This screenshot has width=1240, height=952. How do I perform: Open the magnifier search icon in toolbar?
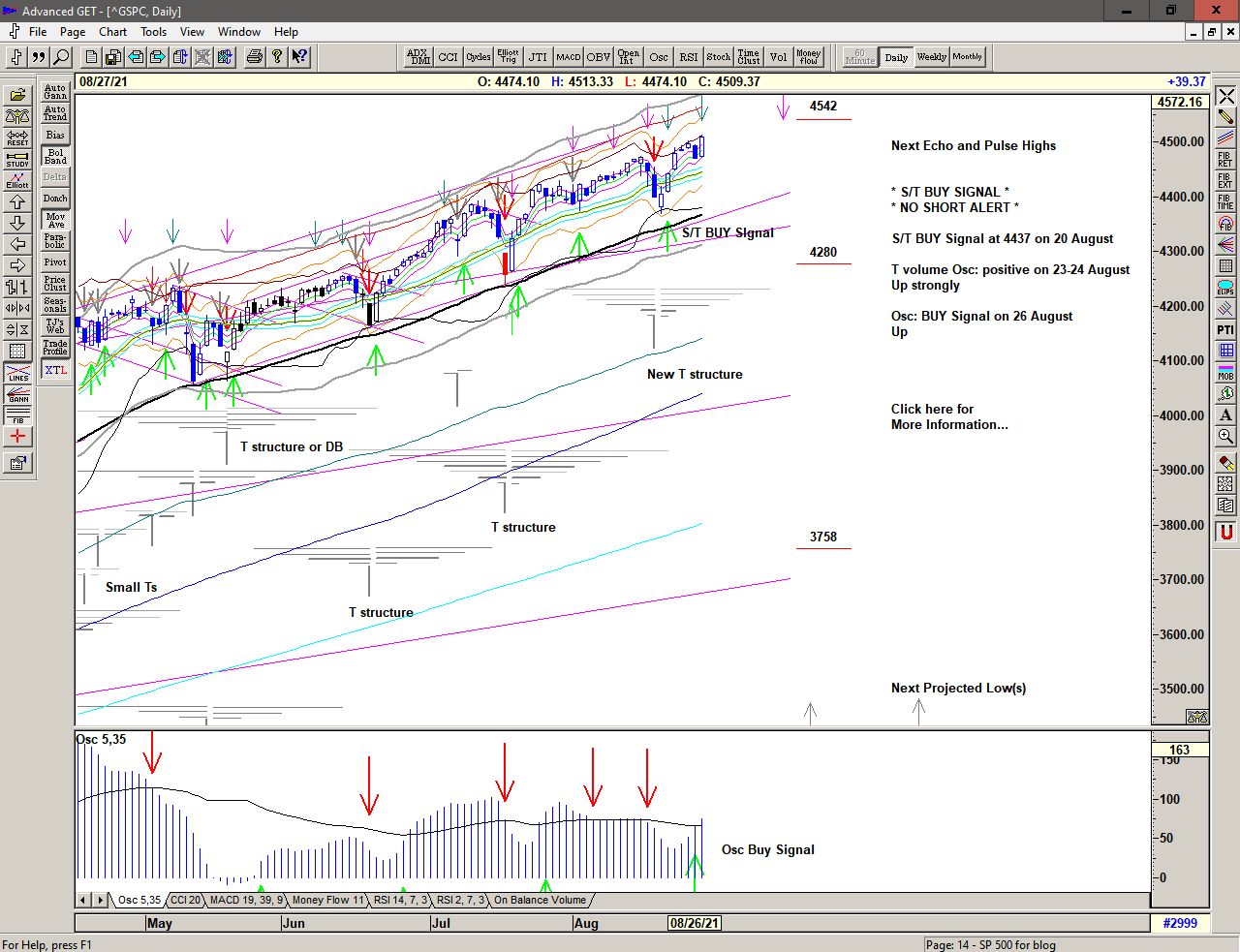(x=61, y=57)
